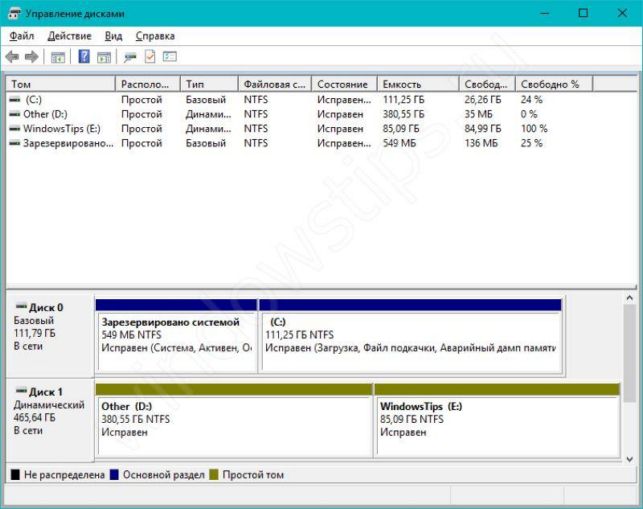
Task: Minimize the Управление дисками window
Action: coord(545,14)
